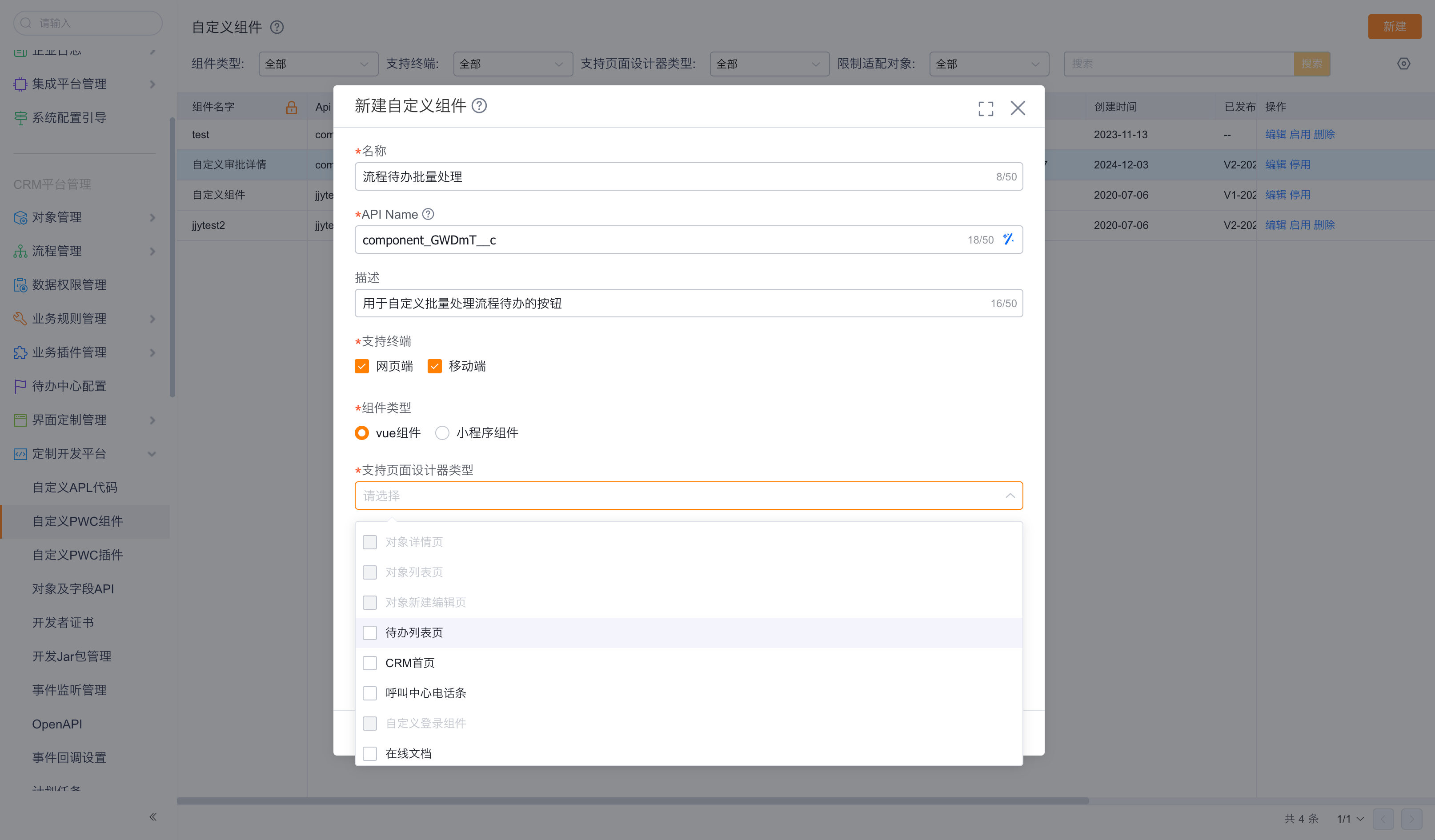Collapse the 支持页面设计器类型 dropdown

point(1010,496)
